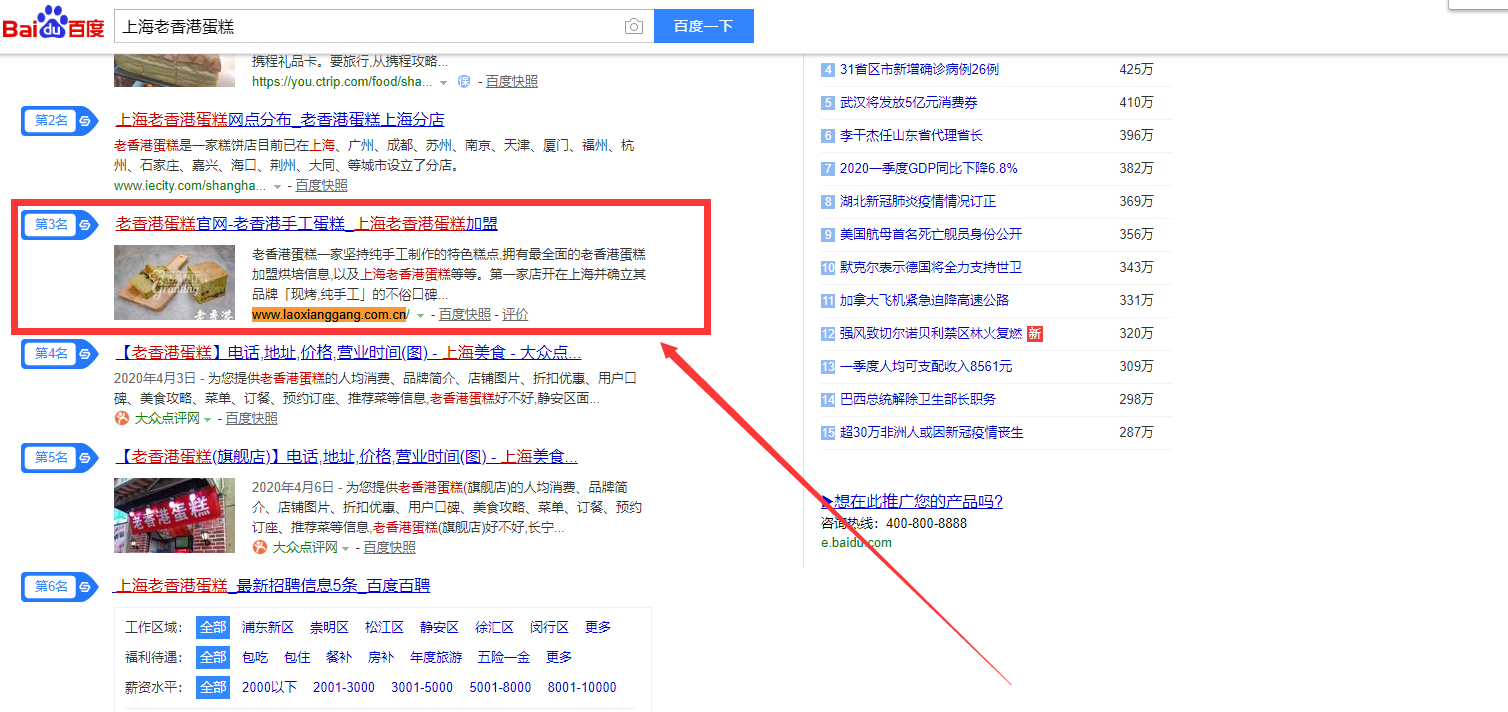Expand the 大众点评网 arrow under the 旗舰店 result
This screenshot has width=1508, height=712.
click(346, 548)
